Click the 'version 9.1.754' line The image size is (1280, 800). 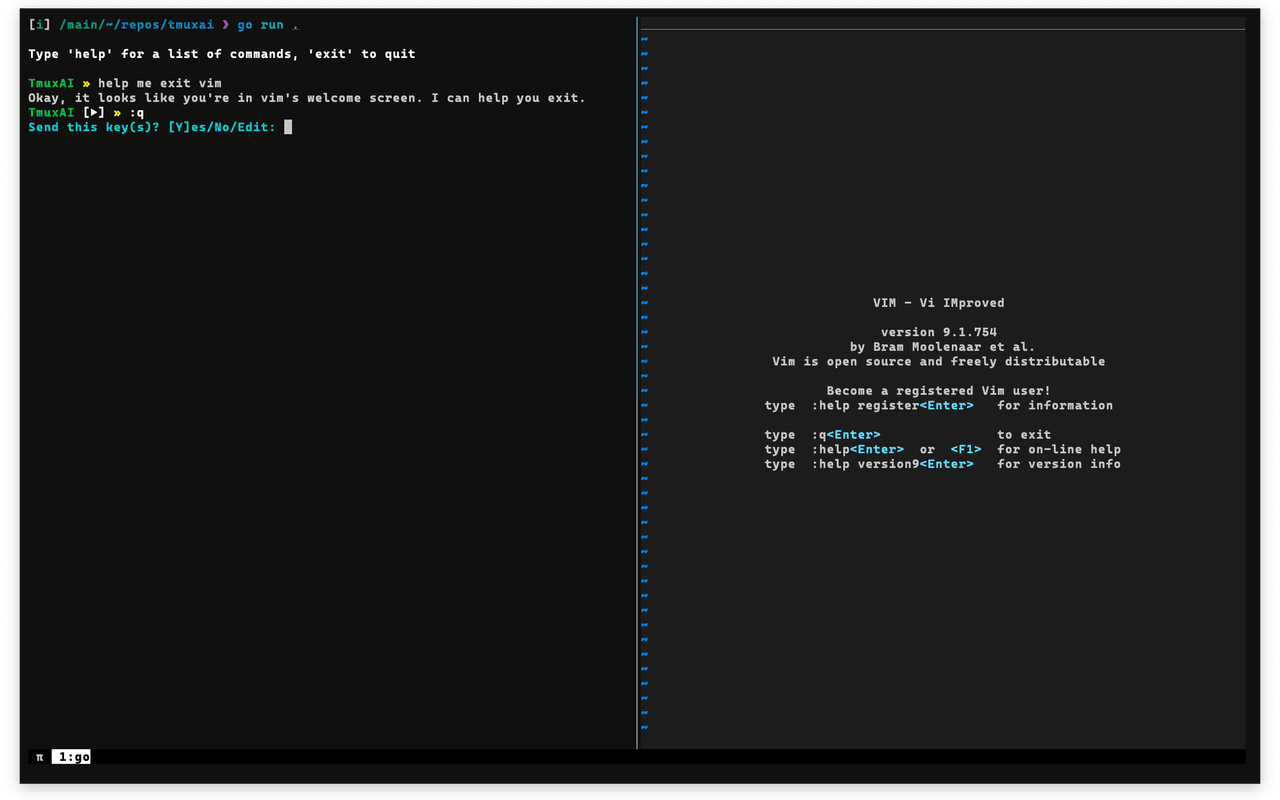[x=940, y=331]
